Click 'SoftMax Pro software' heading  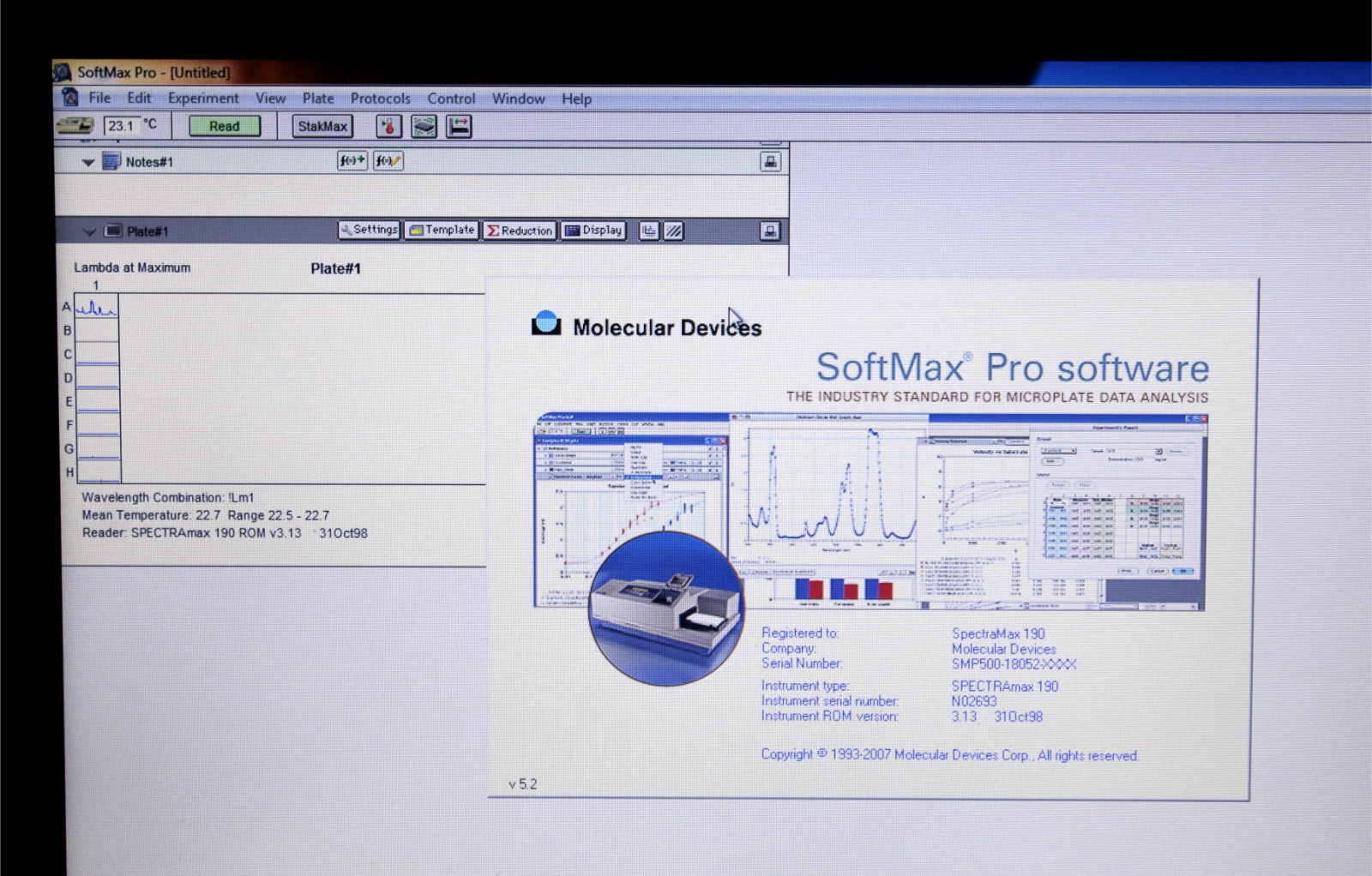click(x=1012, y=368)
